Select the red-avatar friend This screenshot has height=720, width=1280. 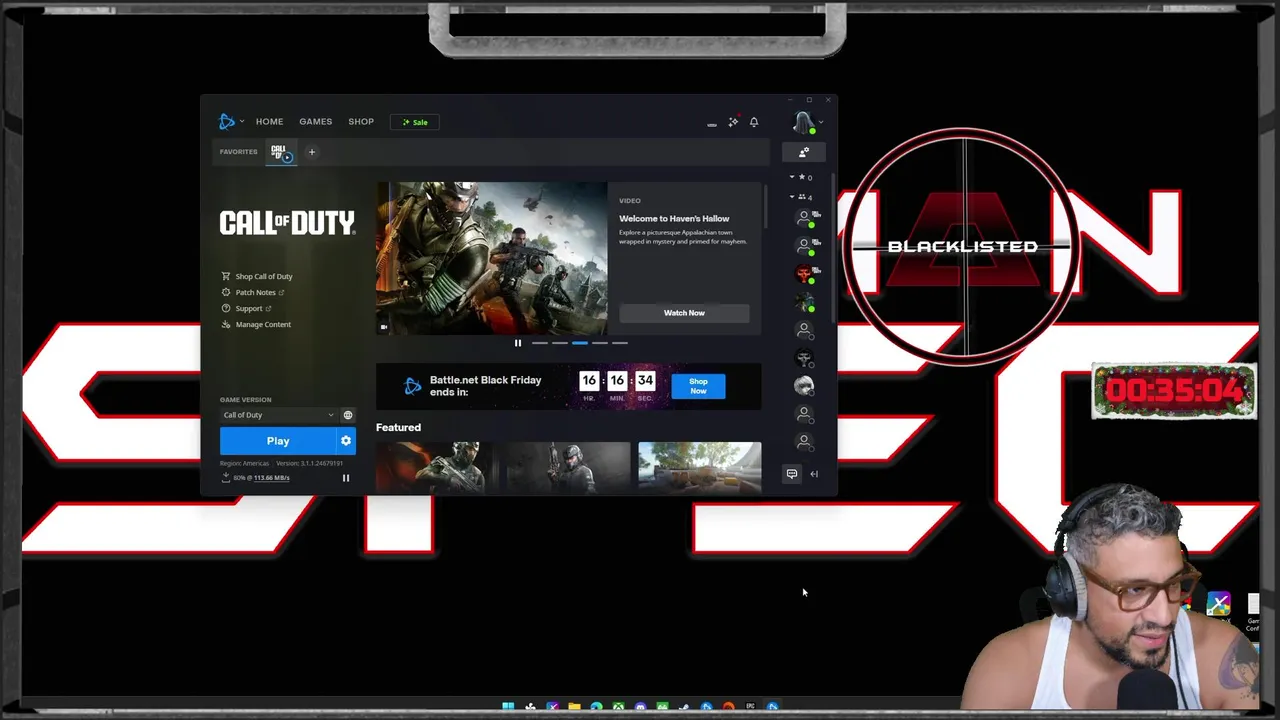click(804, 274)
